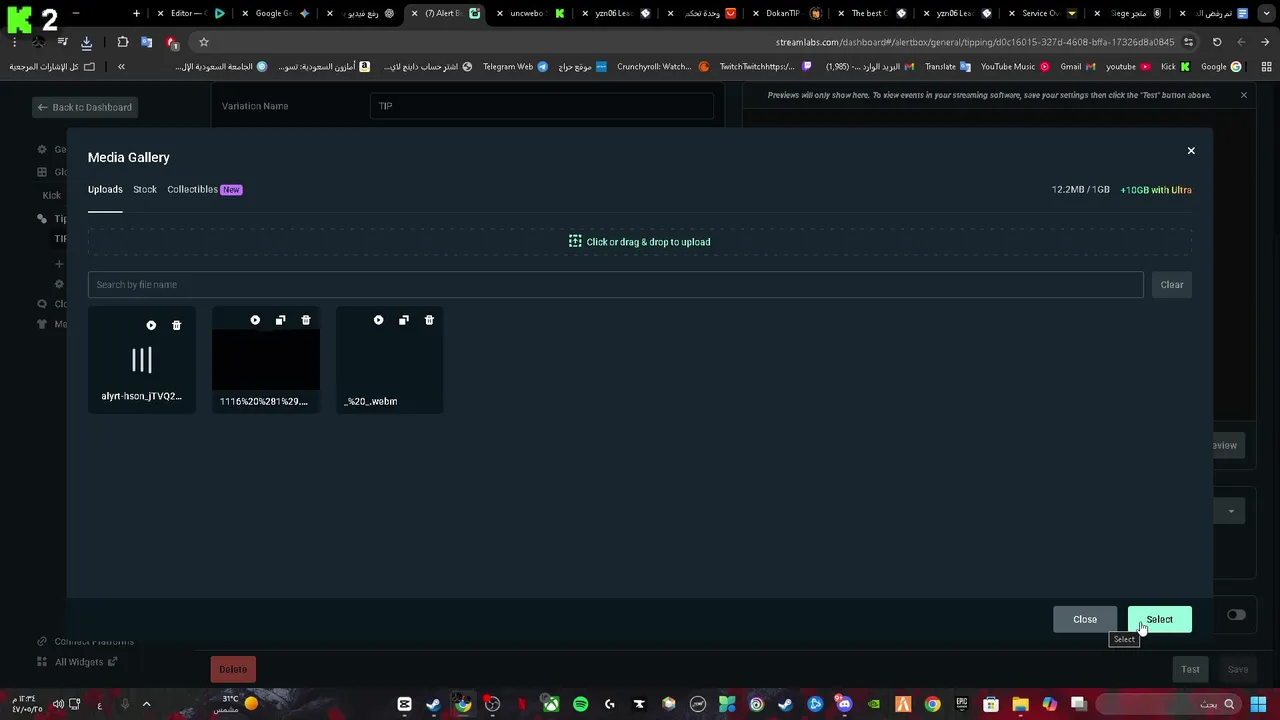Open the Translate bookmark

coord(948,67)
